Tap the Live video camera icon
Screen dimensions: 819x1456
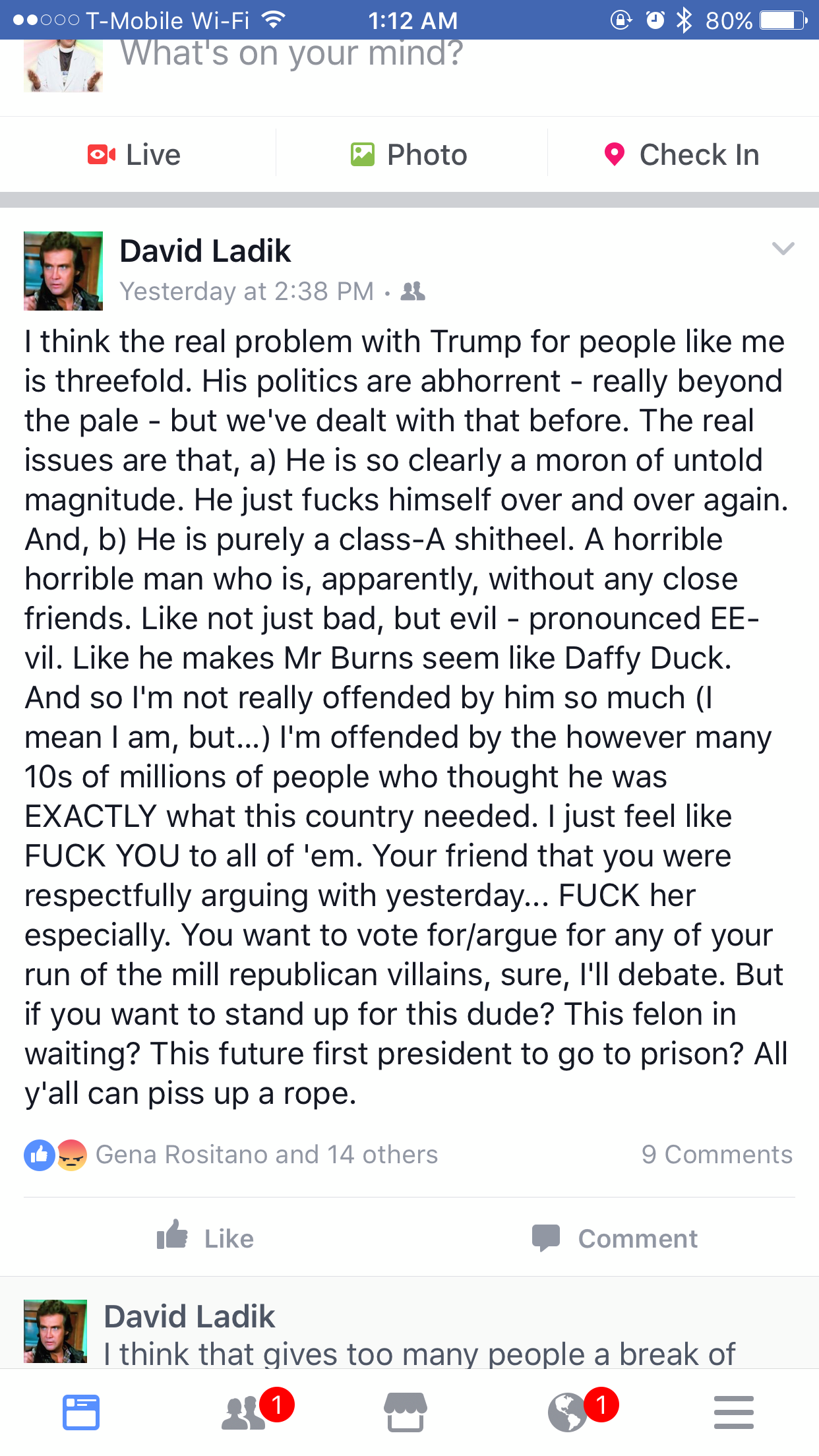coord(102,155)
